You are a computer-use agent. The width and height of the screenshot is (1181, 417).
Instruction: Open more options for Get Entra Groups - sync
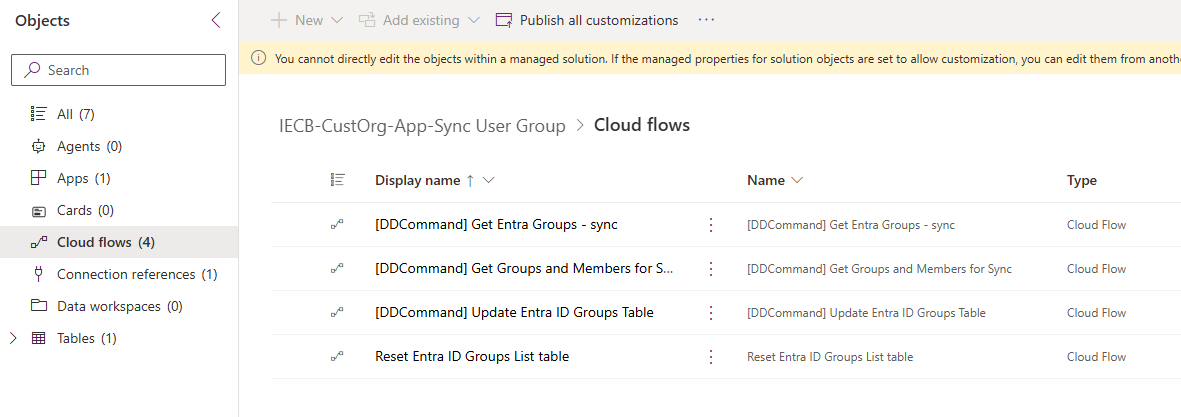[711, 225]
